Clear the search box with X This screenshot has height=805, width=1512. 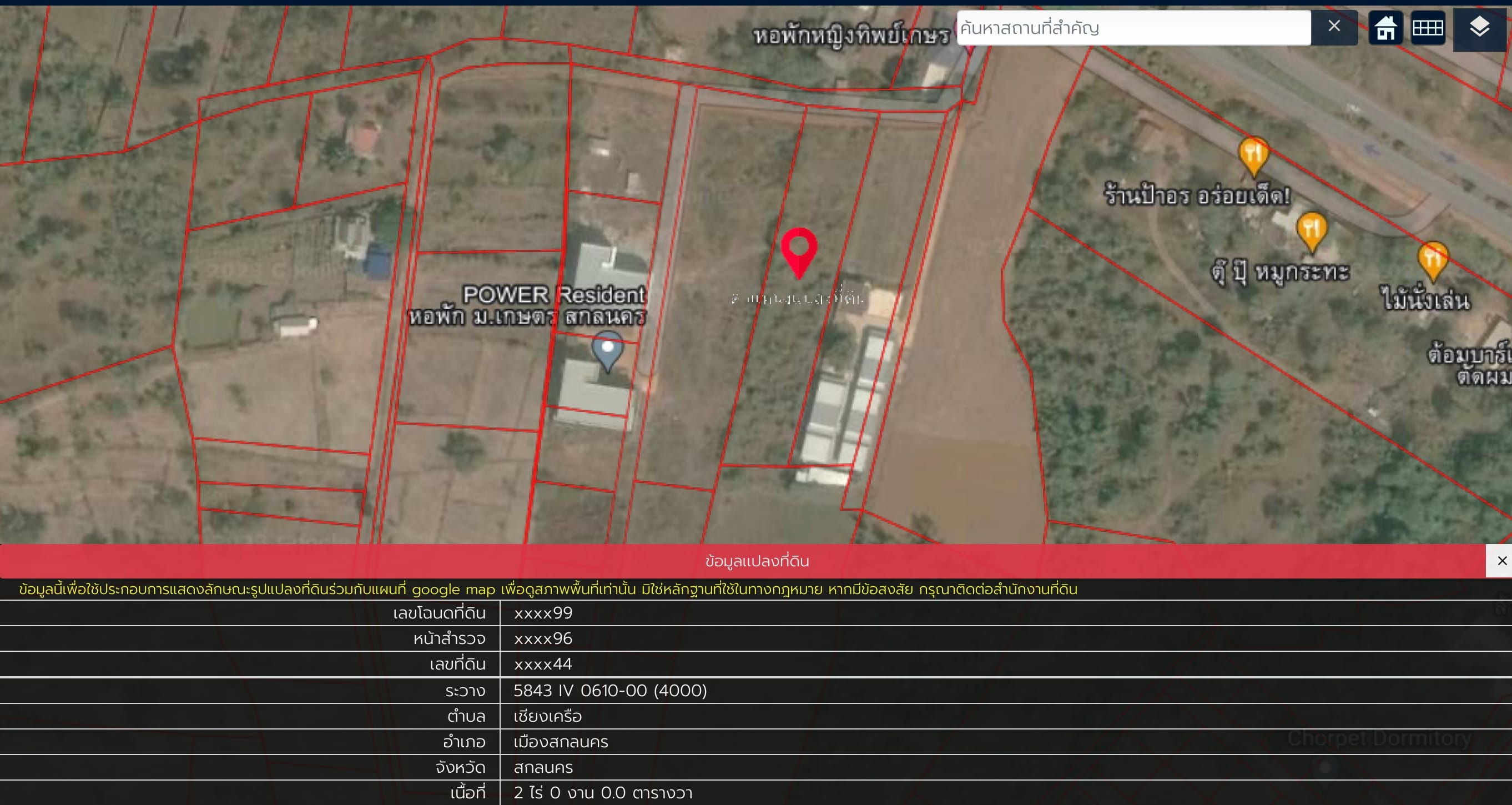coord(1334,27)
